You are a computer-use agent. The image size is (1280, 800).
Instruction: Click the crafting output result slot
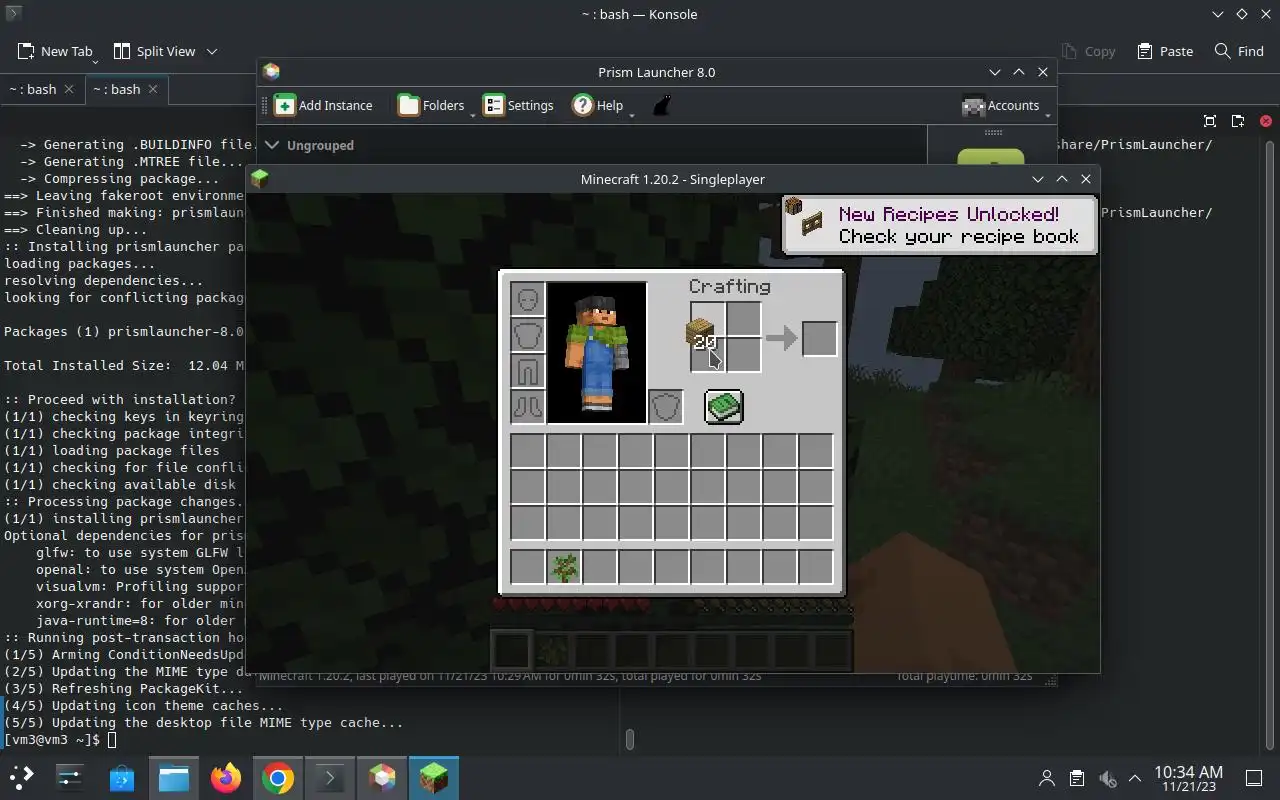[820, 338]
